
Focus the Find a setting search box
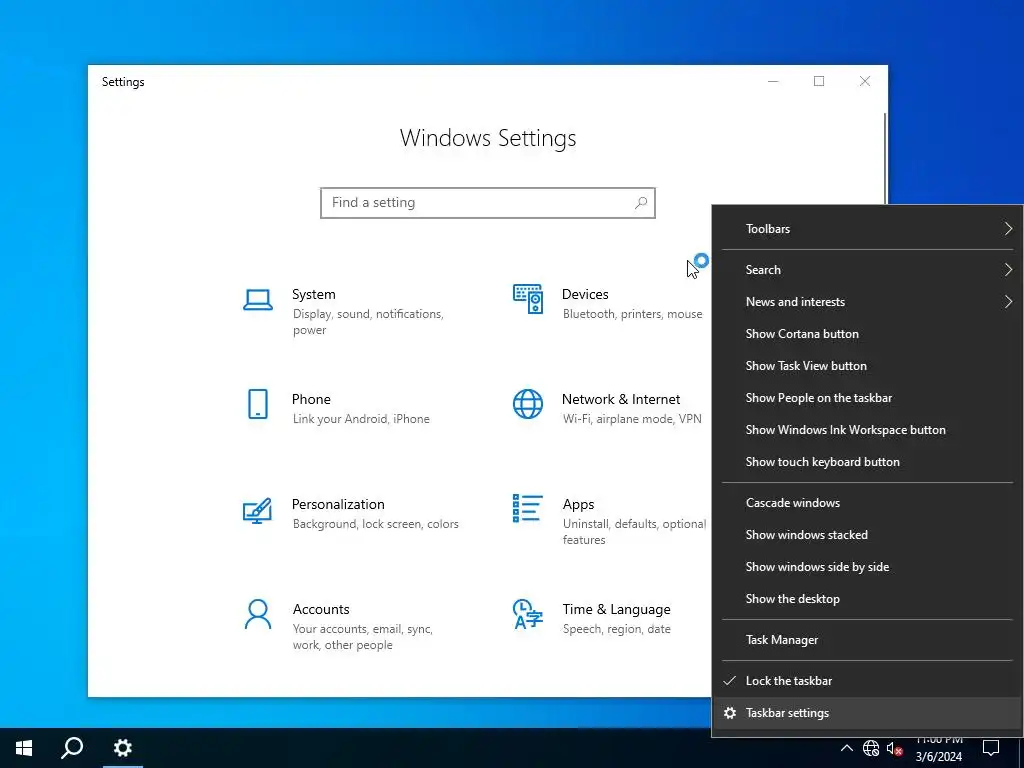(x=488, y=202)
